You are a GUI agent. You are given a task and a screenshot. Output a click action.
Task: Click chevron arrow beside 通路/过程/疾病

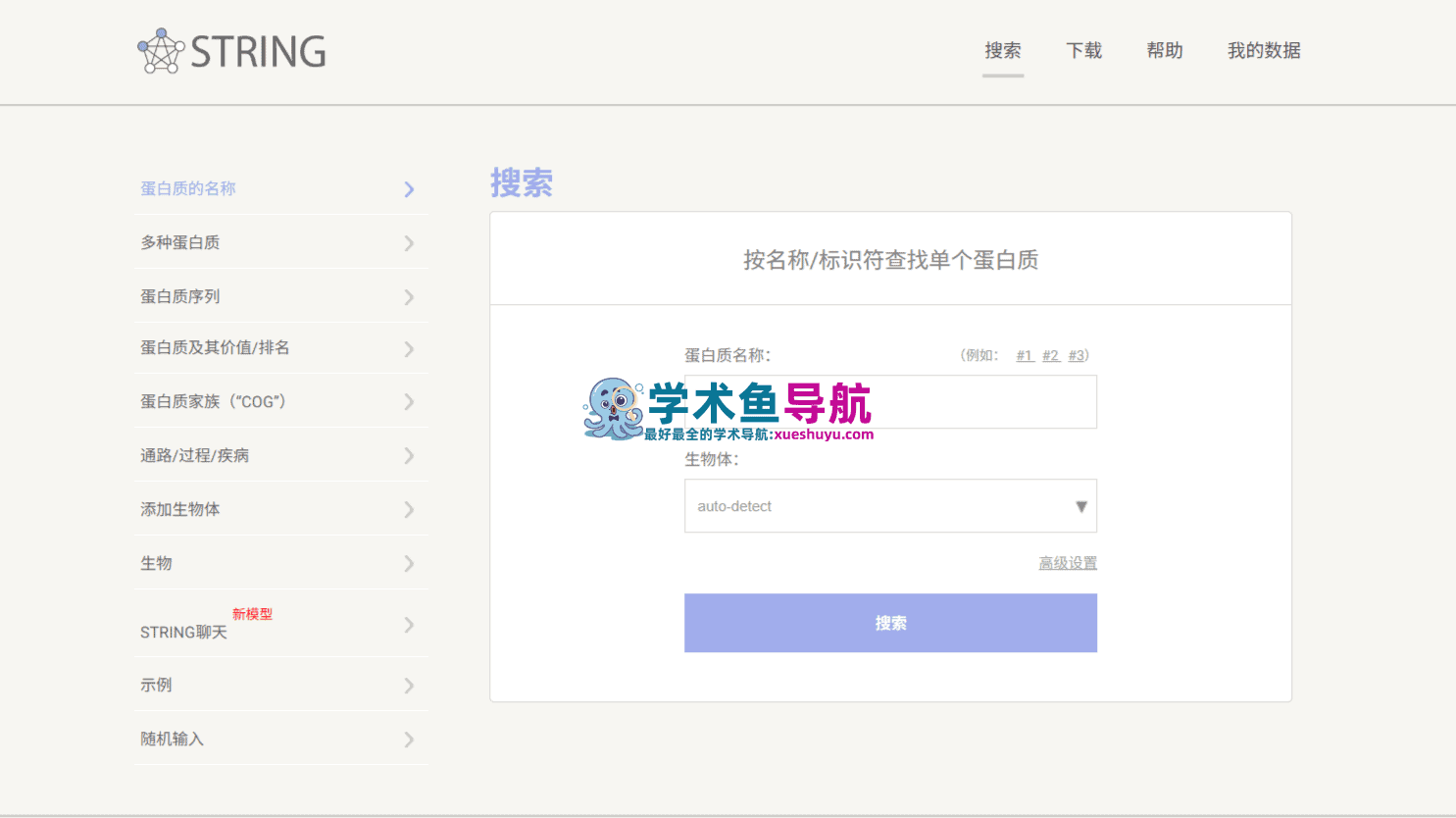pyautogui.click(x=410, y=456)
